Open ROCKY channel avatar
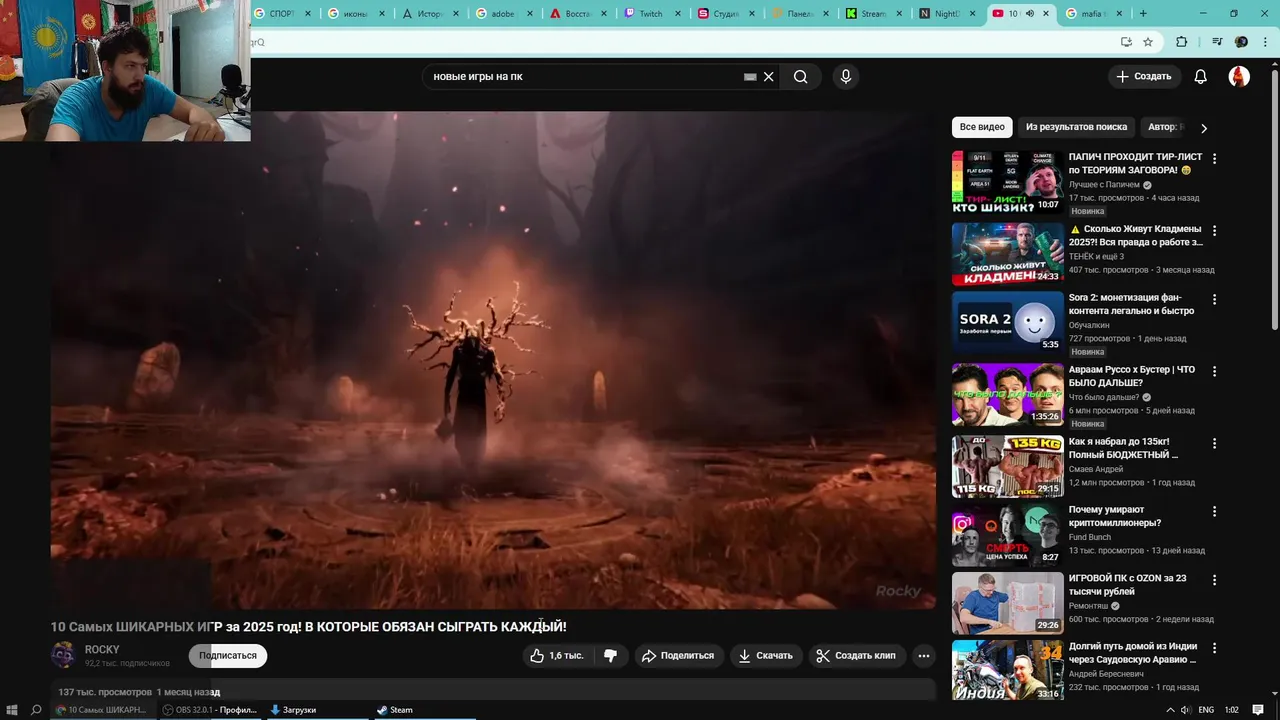 point(63,655)
